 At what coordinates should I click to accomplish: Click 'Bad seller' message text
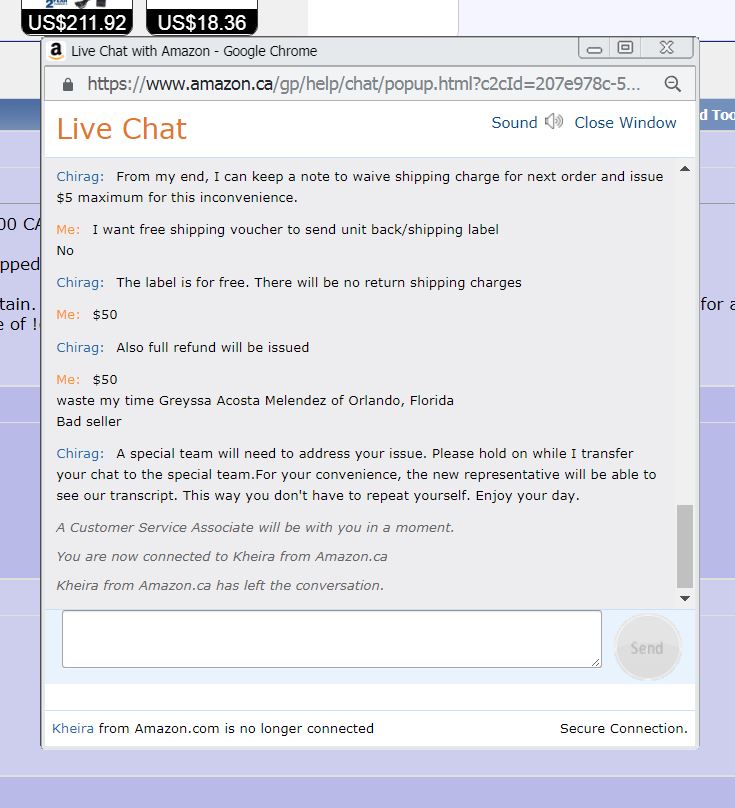pos(89,422)
